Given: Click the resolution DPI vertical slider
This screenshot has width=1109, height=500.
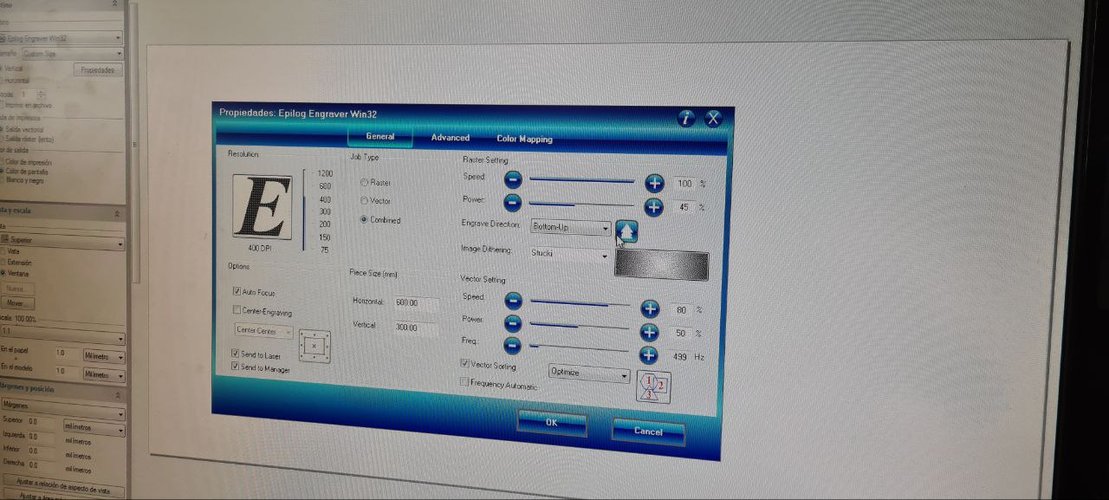Looking at the screenshot, I should (304, 210).
